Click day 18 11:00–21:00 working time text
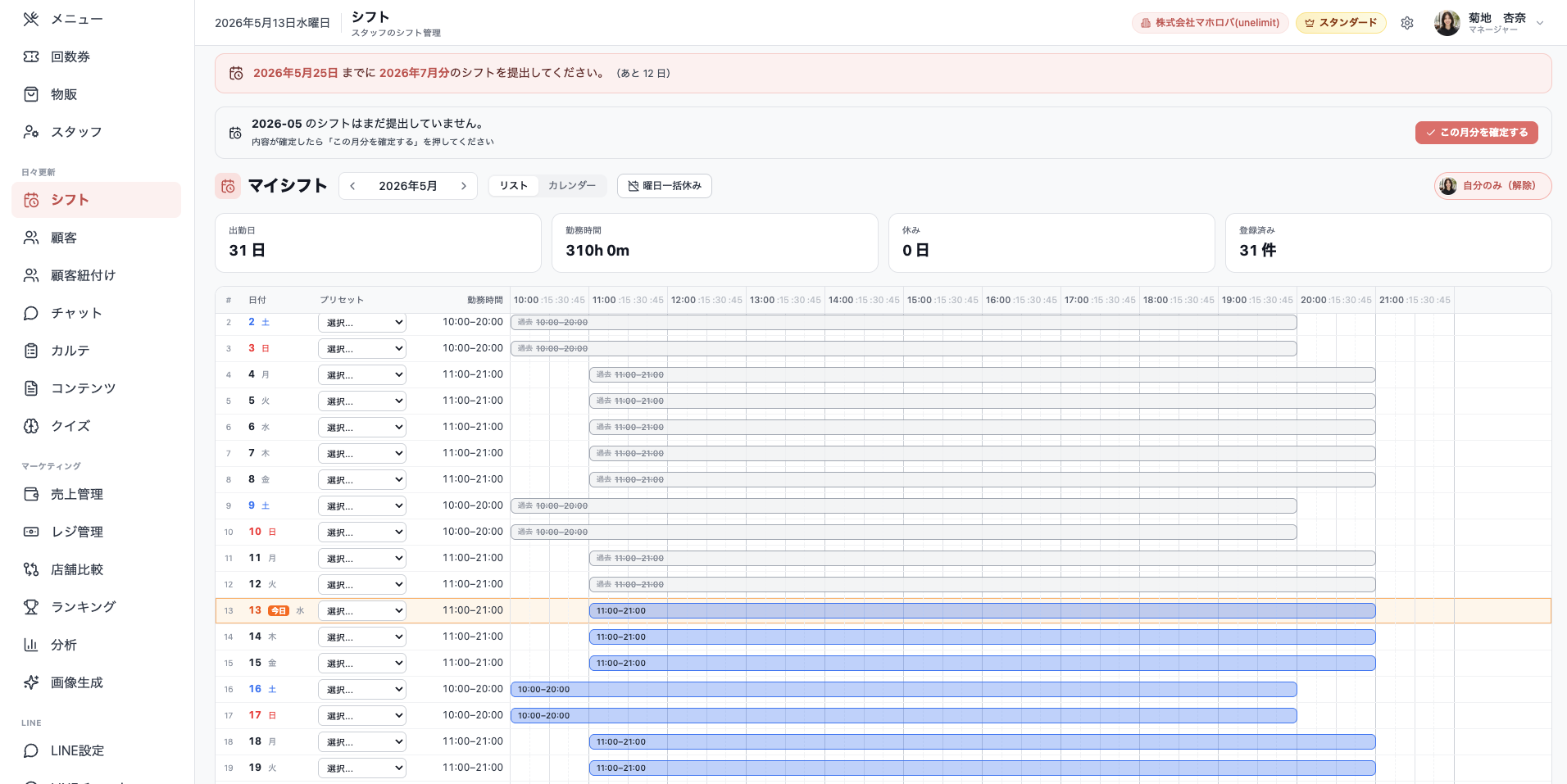The image size is (1567, 784). point(473,741)
